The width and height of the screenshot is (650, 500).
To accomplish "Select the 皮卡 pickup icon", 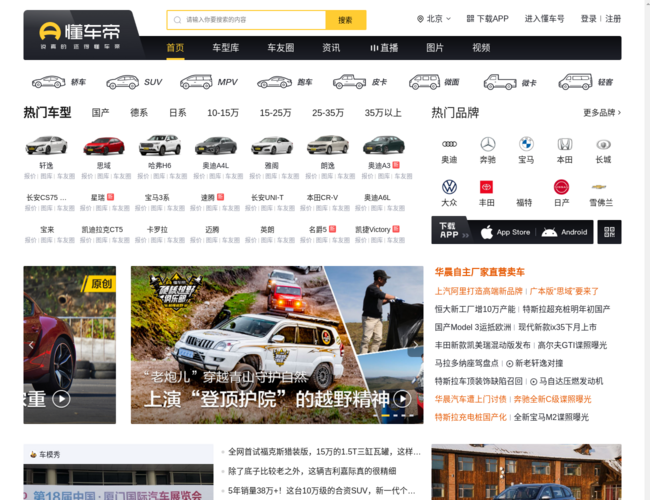I will pos(349,82).
